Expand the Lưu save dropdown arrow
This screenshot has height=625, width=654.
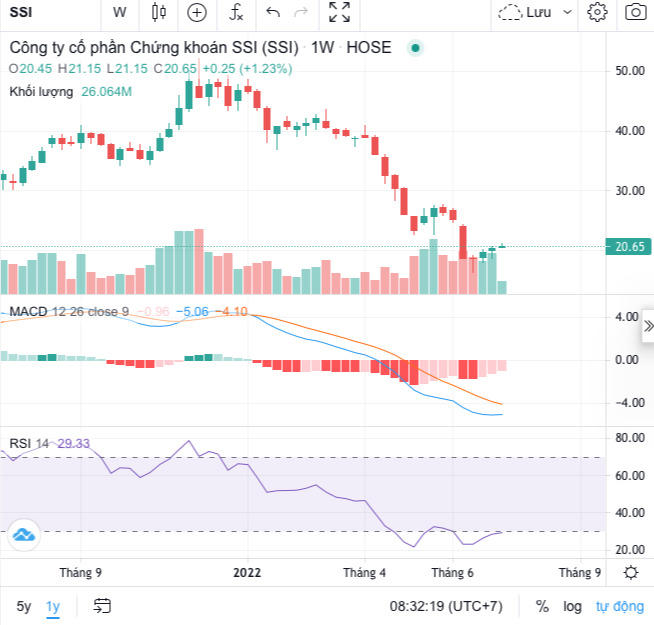pyautogui.click(x=568, y=13)
